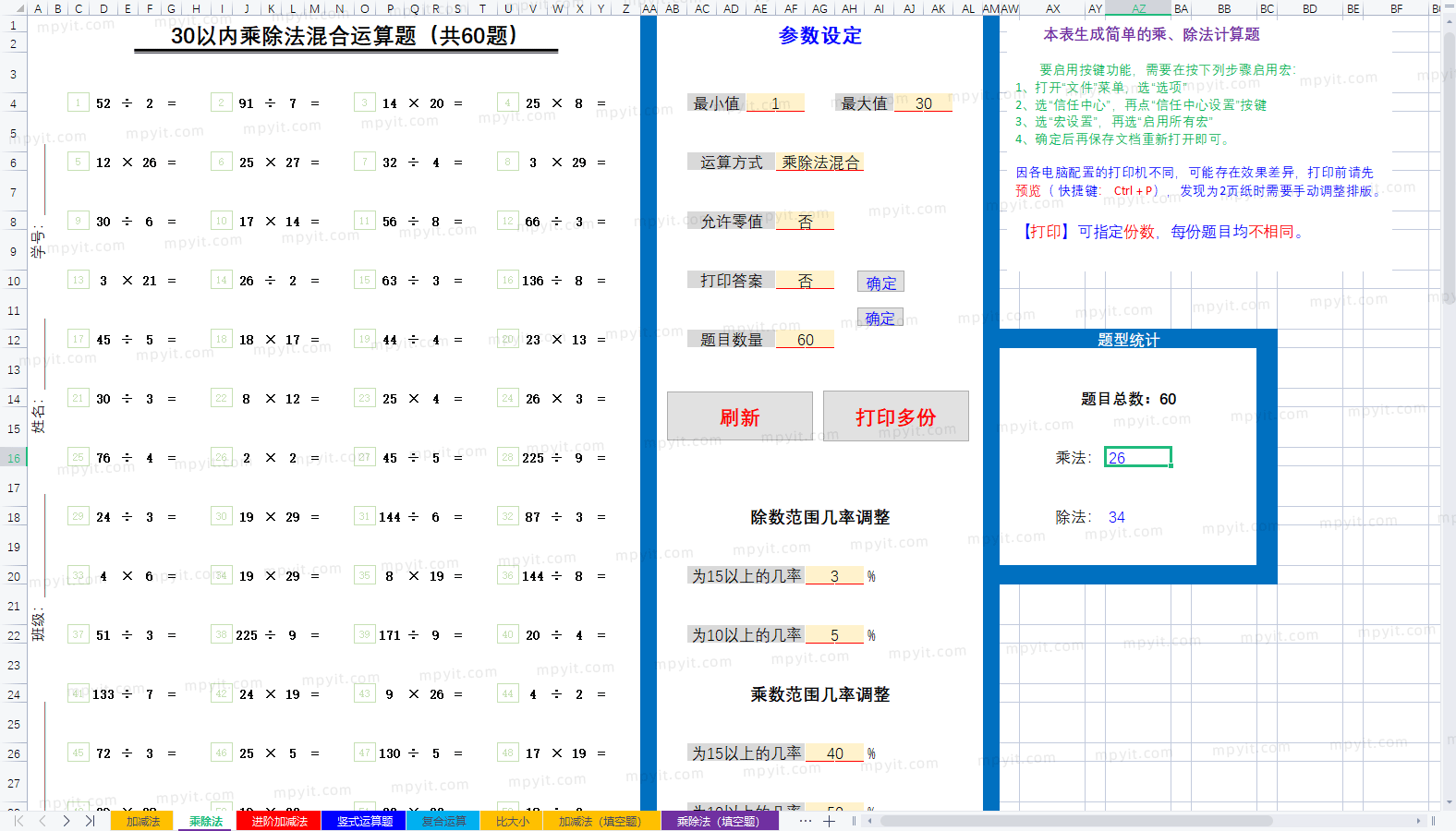Click the horizontal scrollbar thumb
The width and height of the screenshot is (1456, 831).
click(1076, 821)
